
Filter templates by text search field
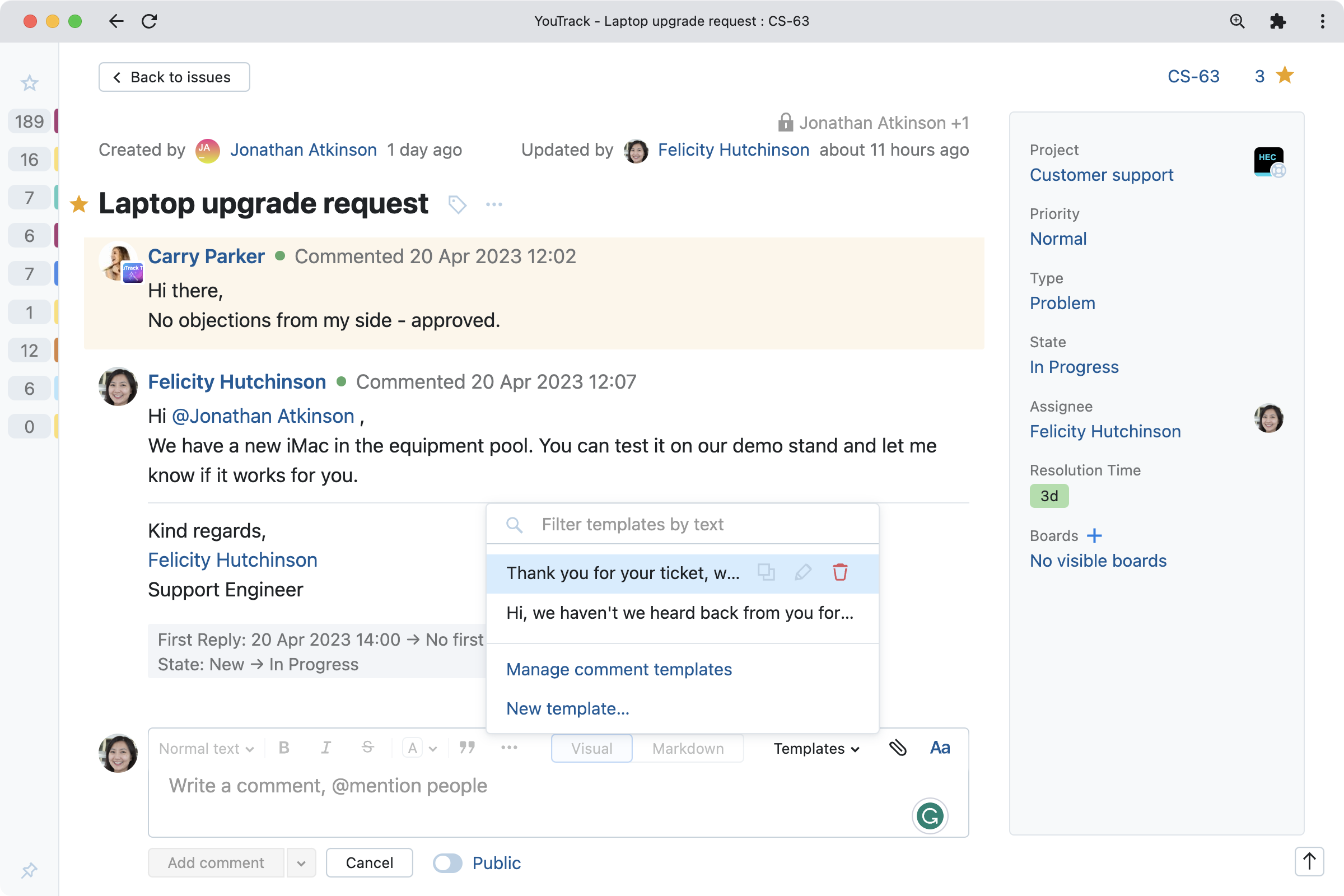tap(682, 525)
